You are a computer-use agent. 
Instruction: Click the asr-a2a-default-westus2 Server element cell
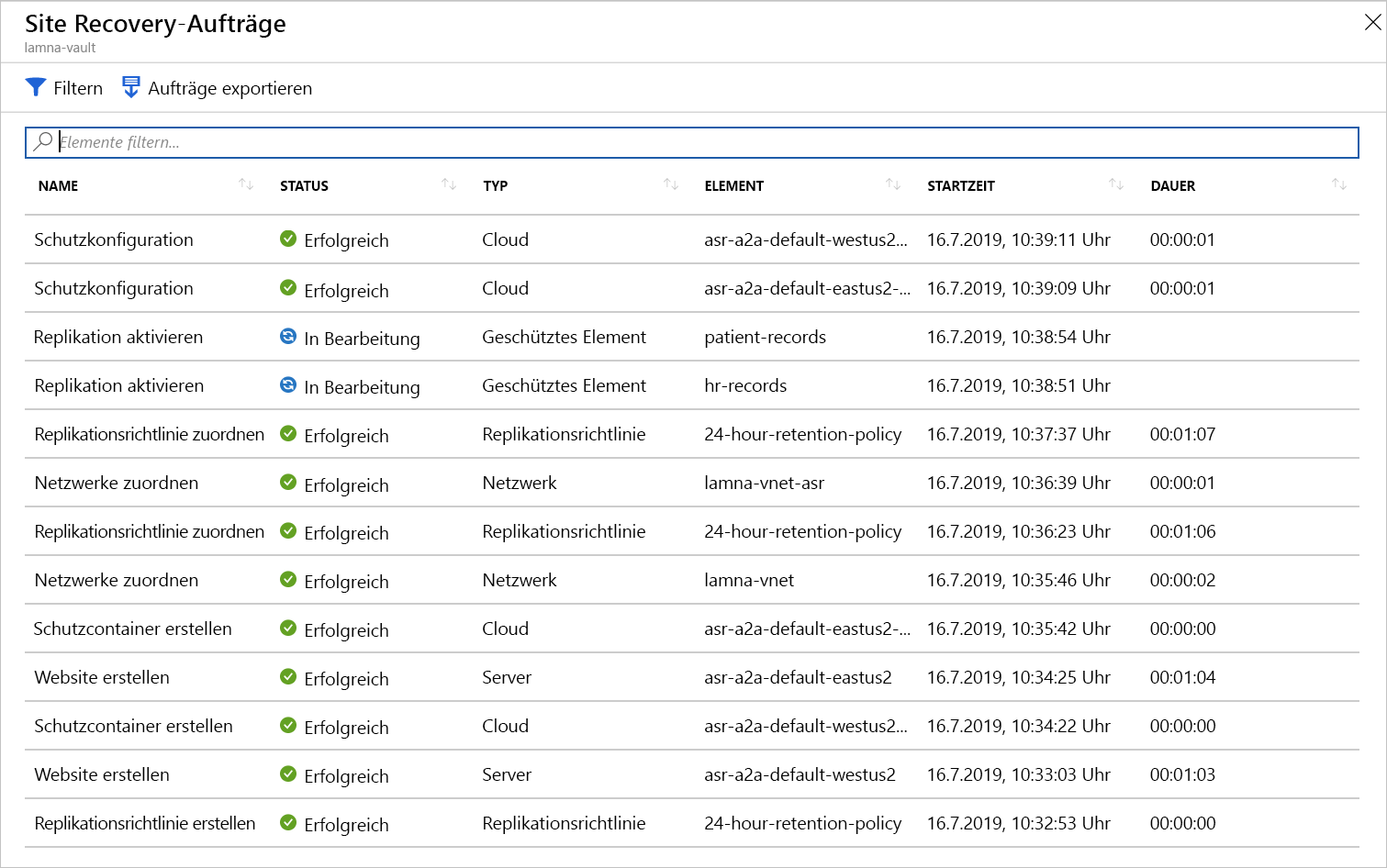(x=800, y=774)
